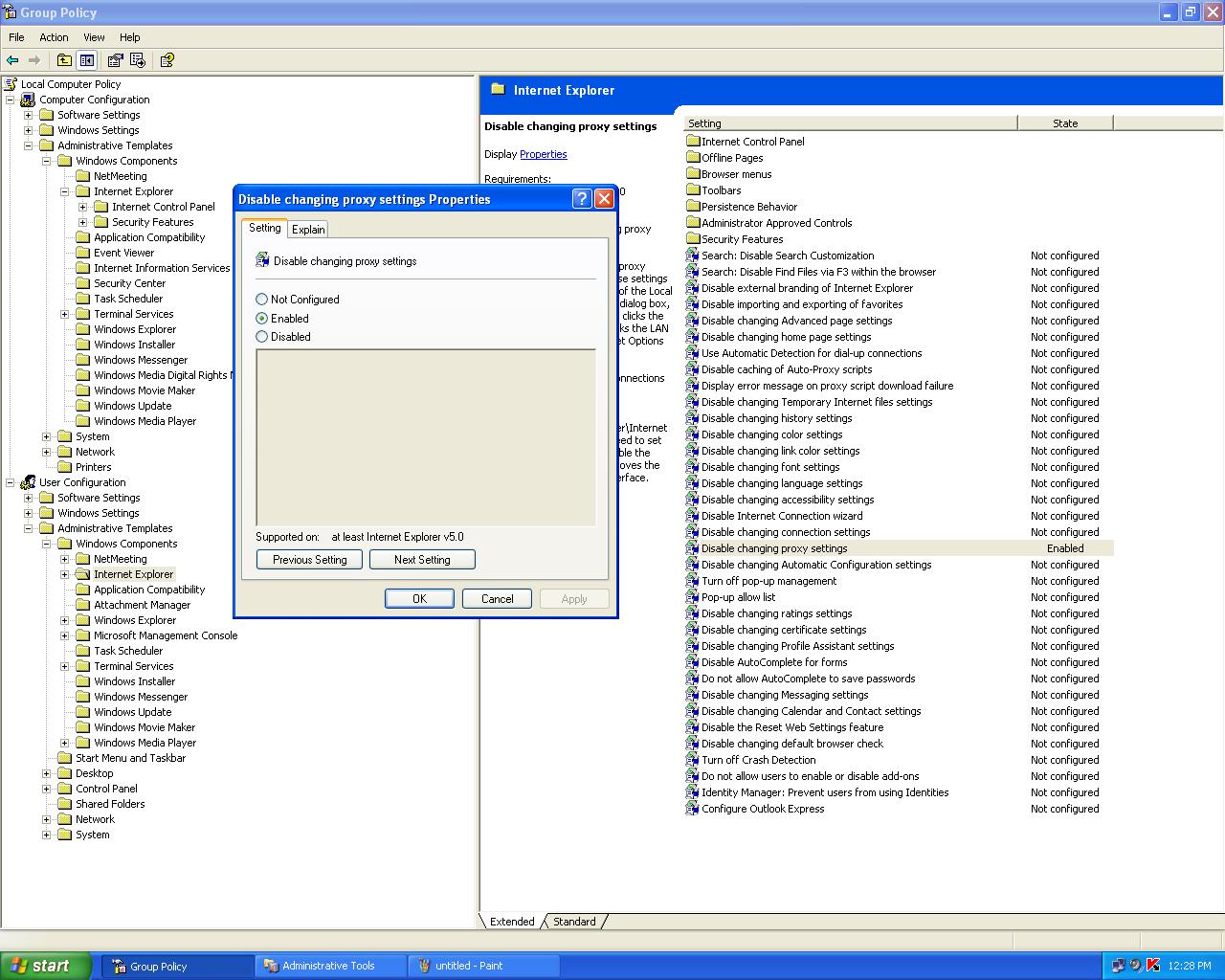Click the Internet Control Panel folder icon in list
Viewport: 1225px width, 980px height.
[x=693, y=141]
